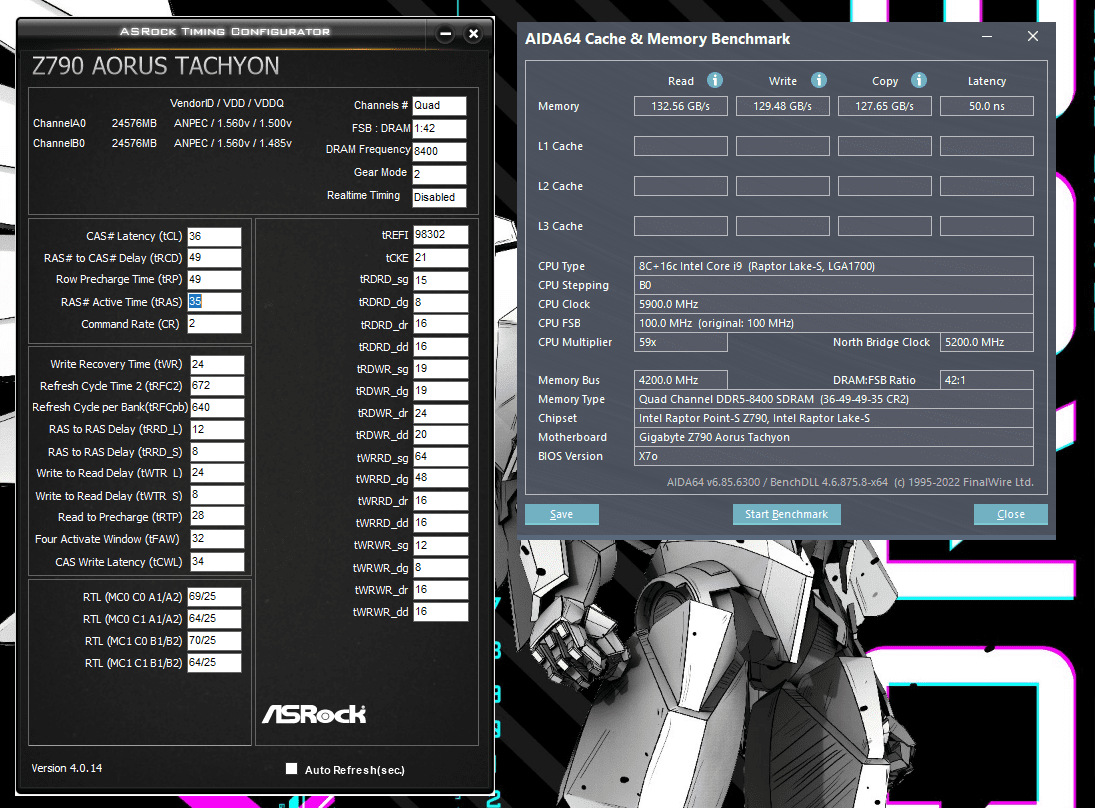Click the Copy info icon in AIDA64
Image resolution: width=1095 pixels, height=808 pixels.
coord(918,80)
